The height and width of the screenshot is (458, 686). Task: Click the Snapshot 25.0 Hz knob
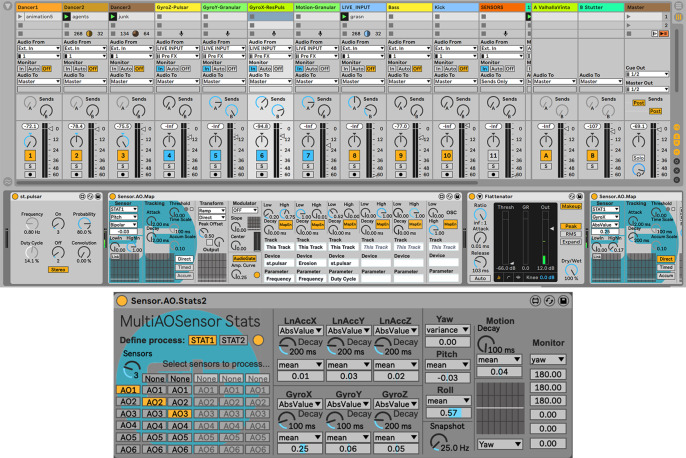pos(436,442)
